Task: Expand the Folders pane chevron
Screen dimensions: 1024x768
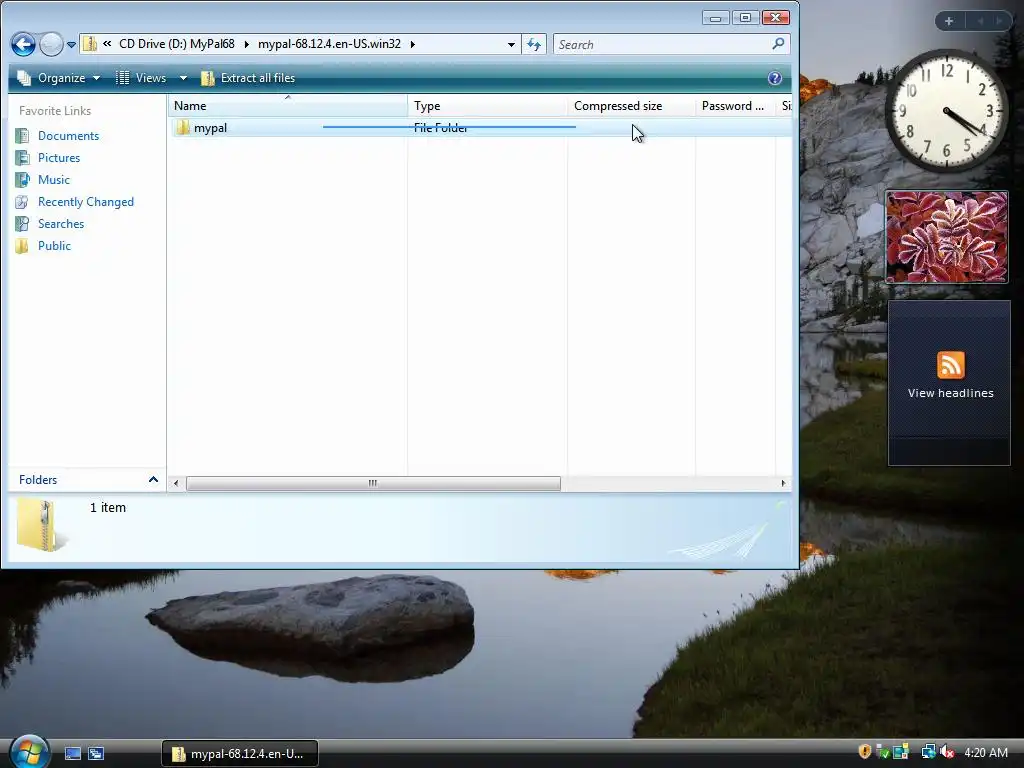Action: pyautogui.click(x=153, y=479)
